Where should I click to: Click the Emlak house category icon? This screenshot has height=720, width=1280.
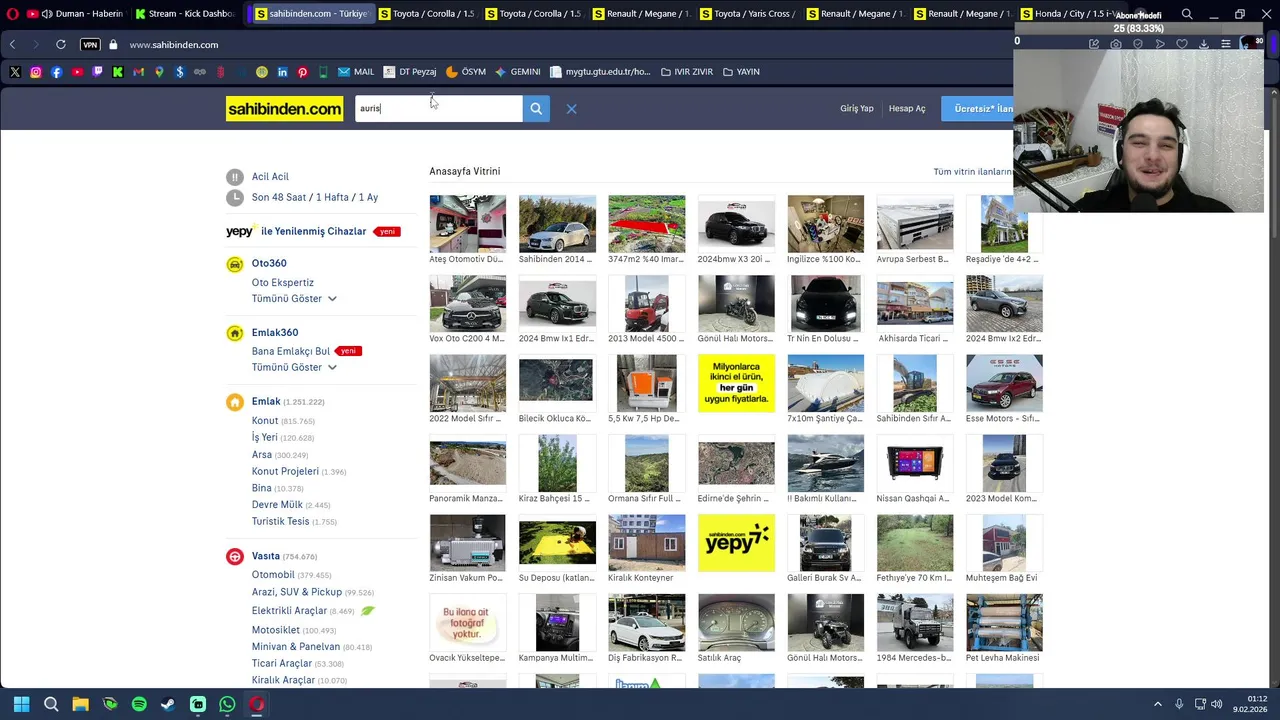pos(235,402)
